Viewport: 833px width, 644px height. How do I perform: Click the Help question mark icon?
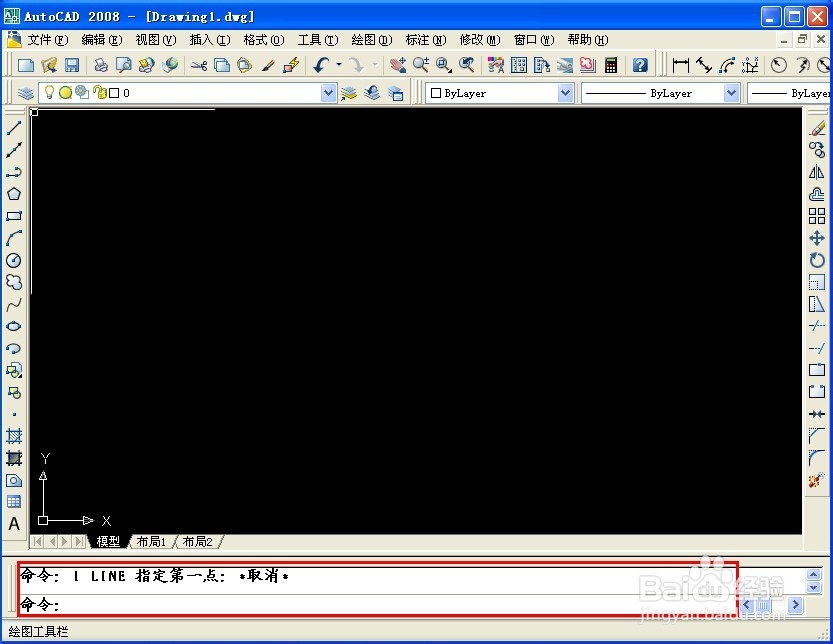click(x=640, y=65)
